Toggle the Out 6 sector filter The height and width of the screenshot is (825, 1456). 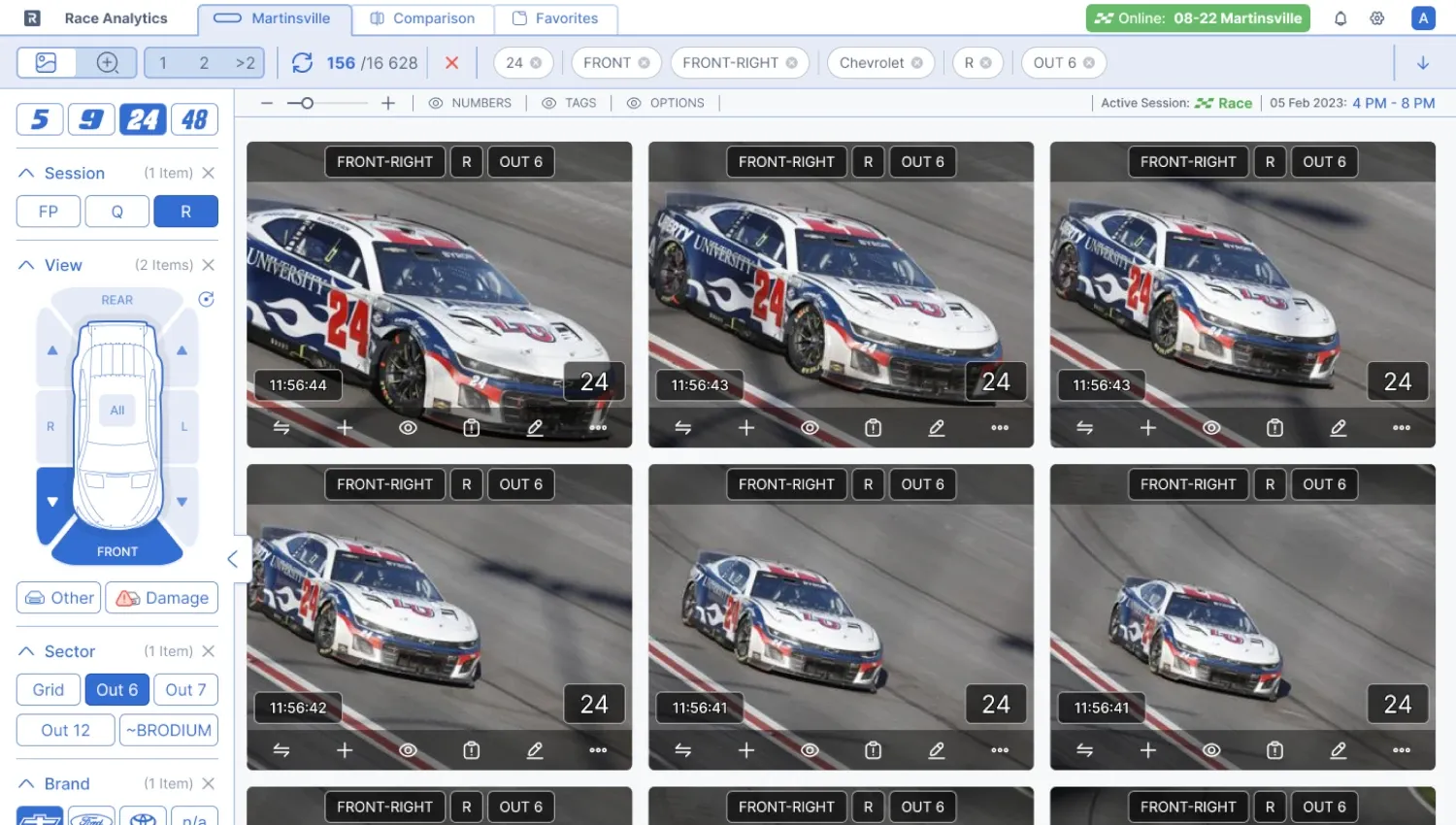117,690
